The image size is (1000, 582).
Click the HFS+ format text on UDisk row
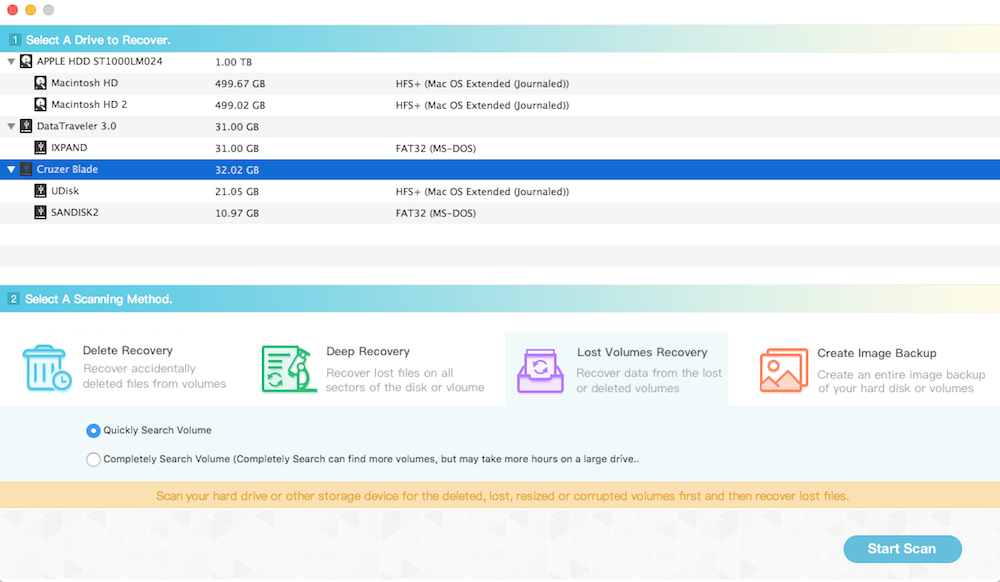coord(482,192)
